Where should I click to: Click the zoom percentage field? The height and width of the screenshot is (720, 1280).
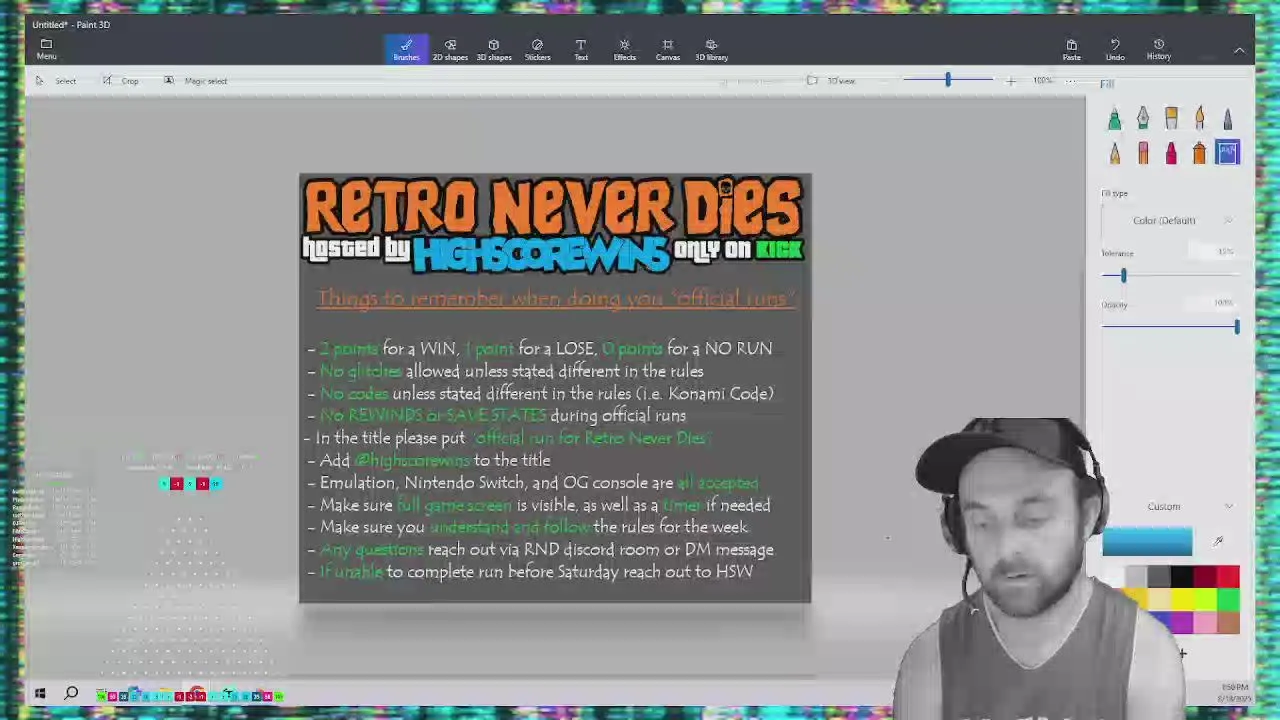tap(1043, 81)
